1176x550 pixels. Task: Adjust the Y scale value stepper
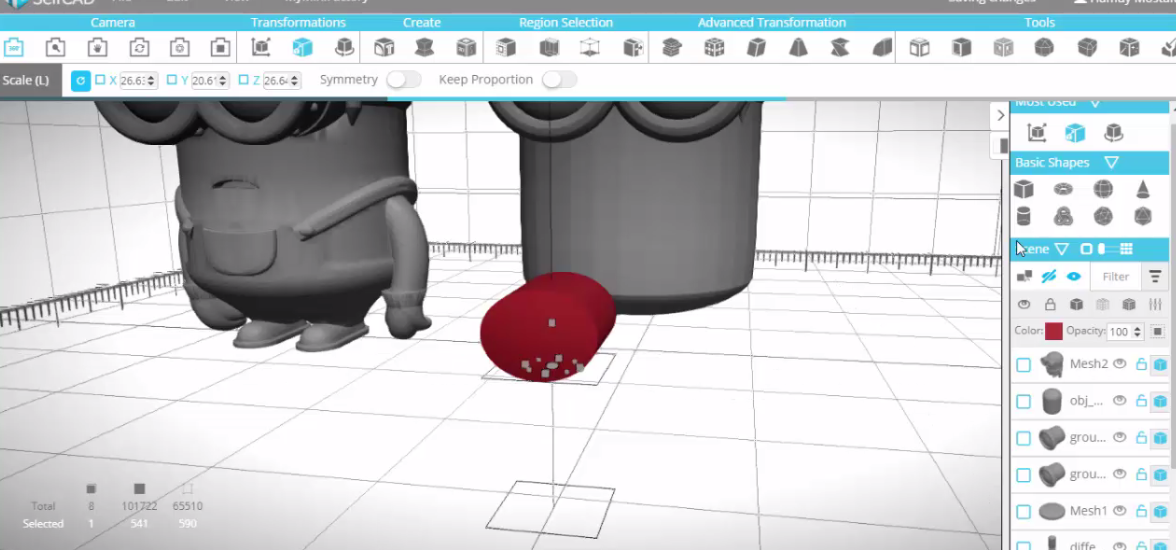point(224,80)
